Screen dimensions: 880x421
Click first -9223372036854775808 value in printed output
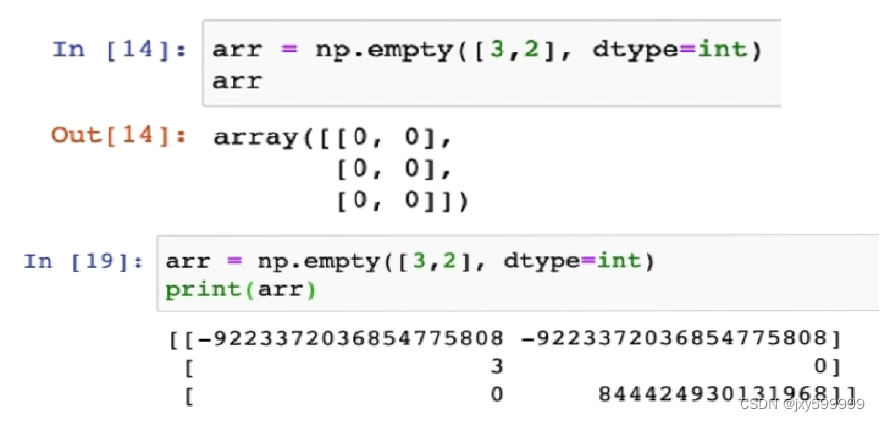pyautogui.click(x=350, y=338)
